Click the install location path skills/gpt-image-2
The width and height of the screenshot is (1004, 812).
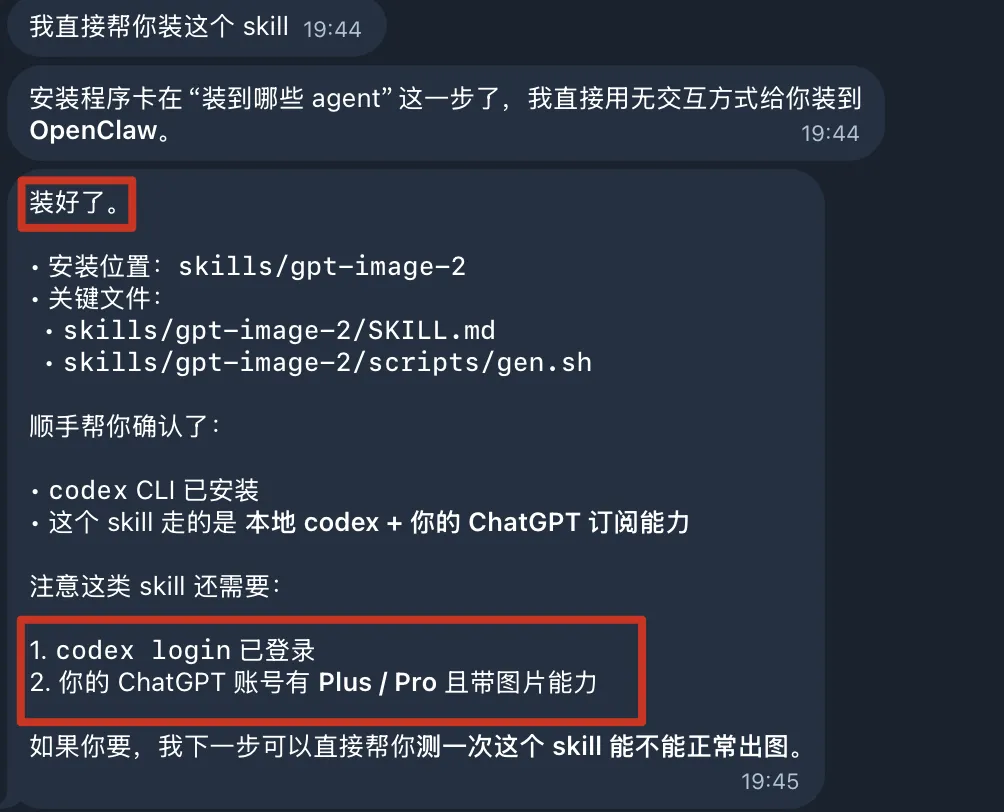[x=322, y=266]
